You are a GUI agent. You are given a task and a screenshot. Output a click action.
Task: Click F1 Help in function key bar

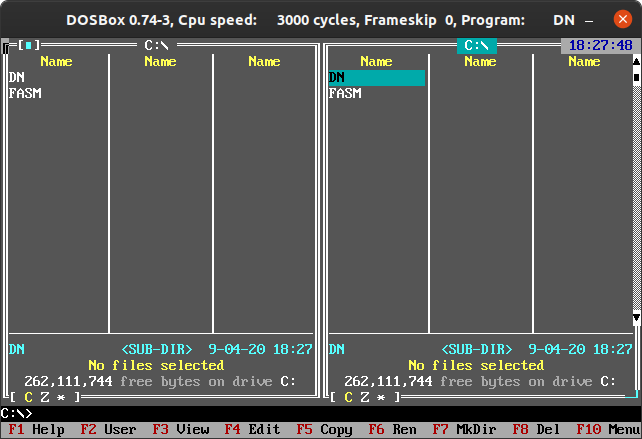[36, 429]
